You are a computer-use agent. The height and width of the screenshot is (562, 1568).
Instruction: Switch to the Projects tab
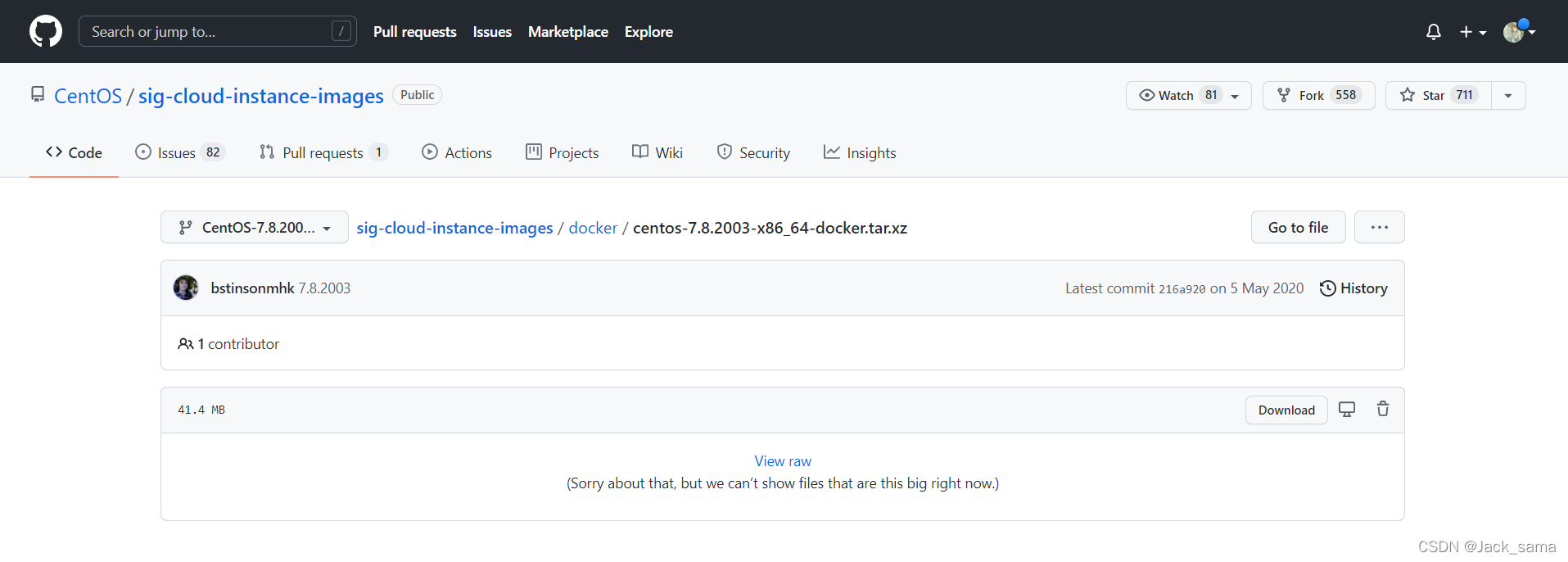[x=563, y=152]
